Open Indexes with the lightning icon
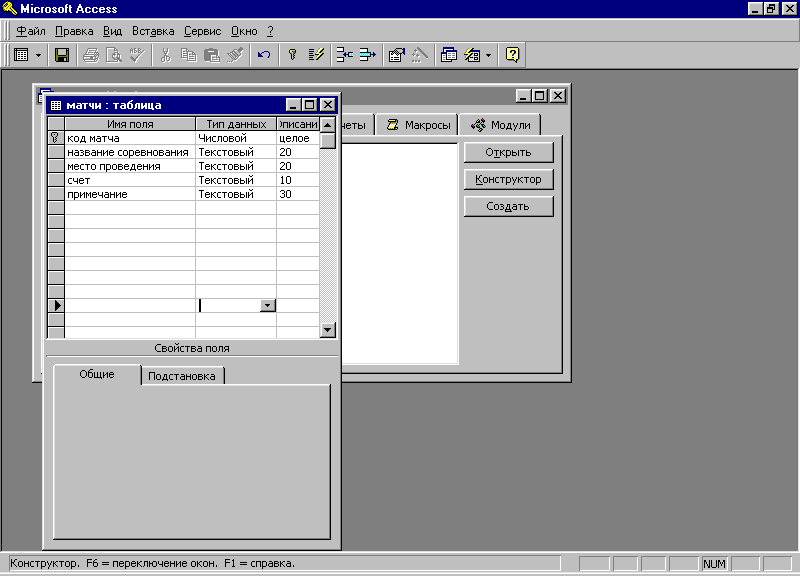Screen dimensions: 800x576 click(x=316, y=55)
